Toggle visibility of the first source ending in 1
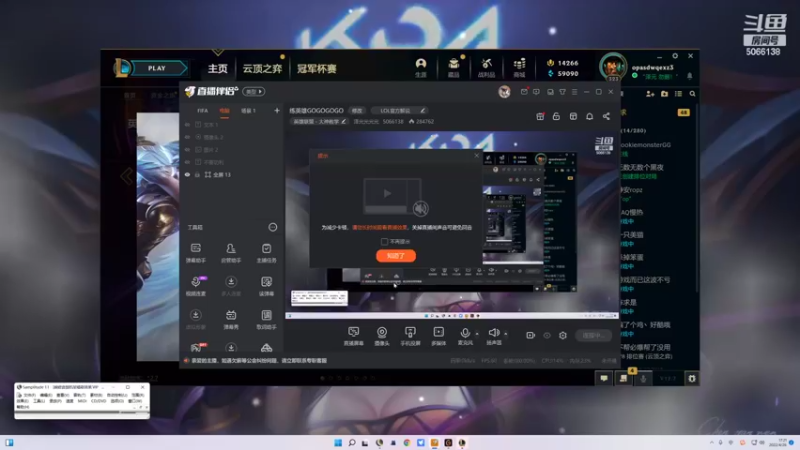The image size is (800, 450). pos(187,124)
